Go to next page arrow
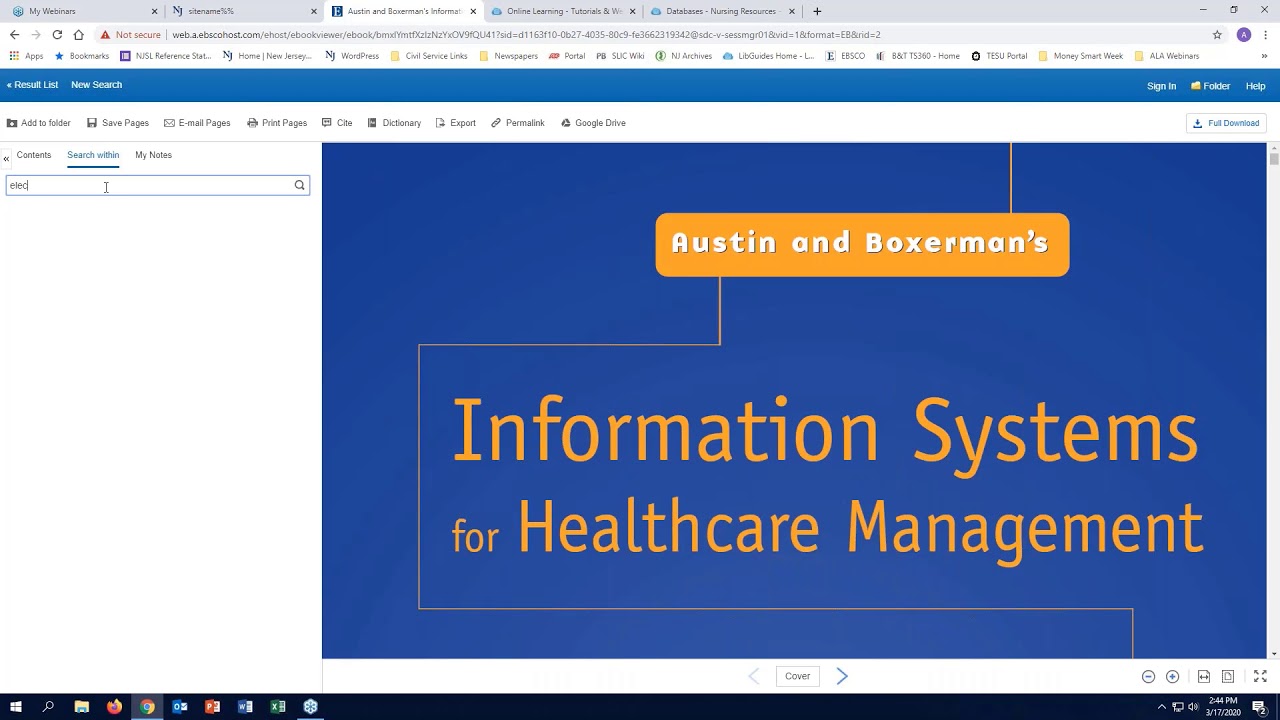The width and height of the screenshot is (1280, 720). pos(842,676)
